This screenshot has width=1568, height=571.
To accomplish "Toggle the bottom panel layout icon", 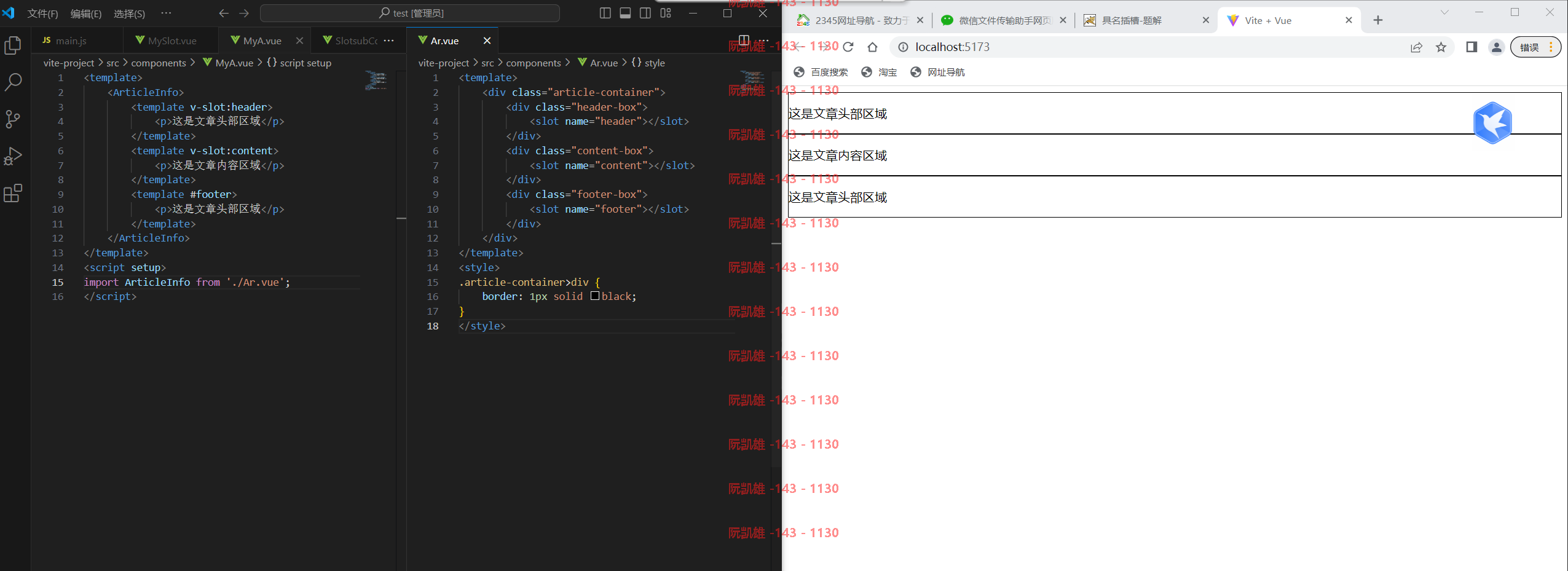I will point(625,13).
